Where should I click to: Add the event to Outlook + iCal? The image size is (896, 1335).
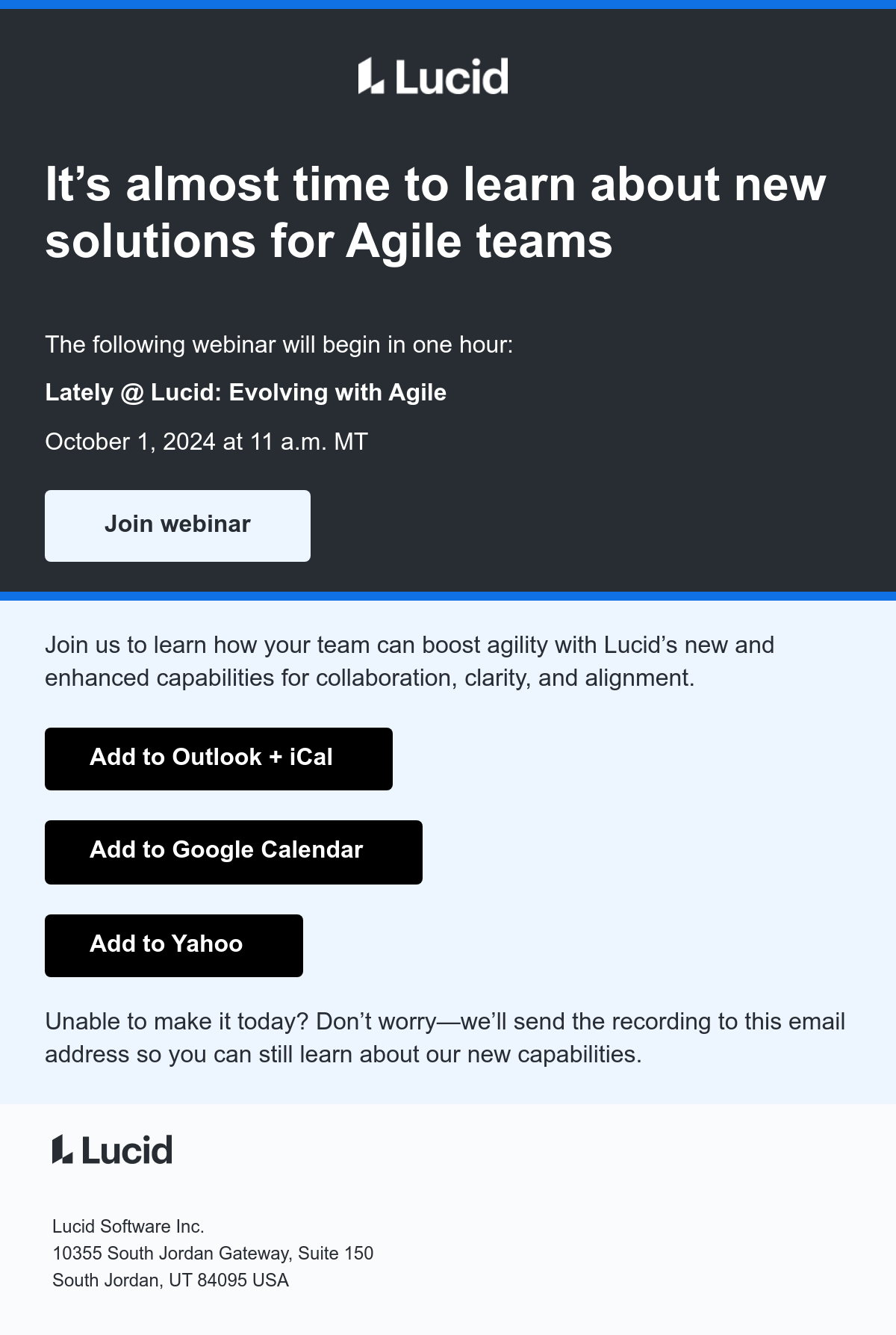[219, 759]
